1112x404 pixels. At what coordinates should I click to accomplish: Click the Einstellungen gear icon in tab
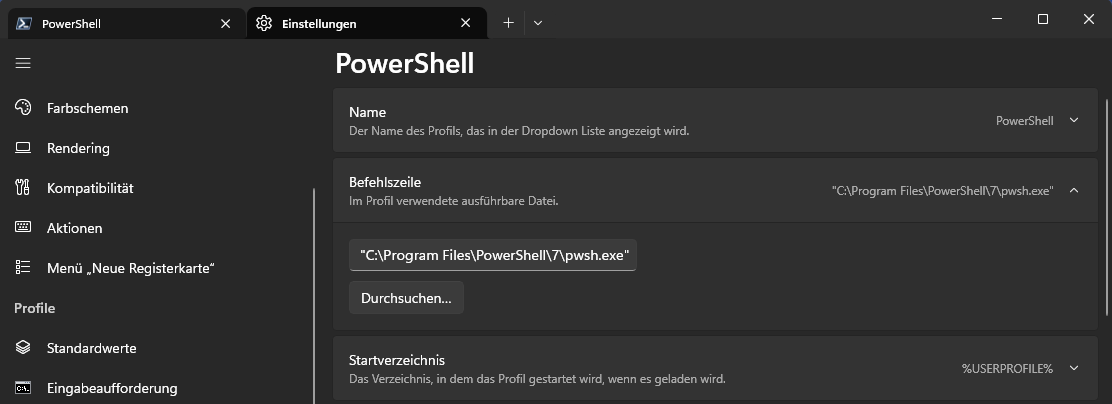264,23
